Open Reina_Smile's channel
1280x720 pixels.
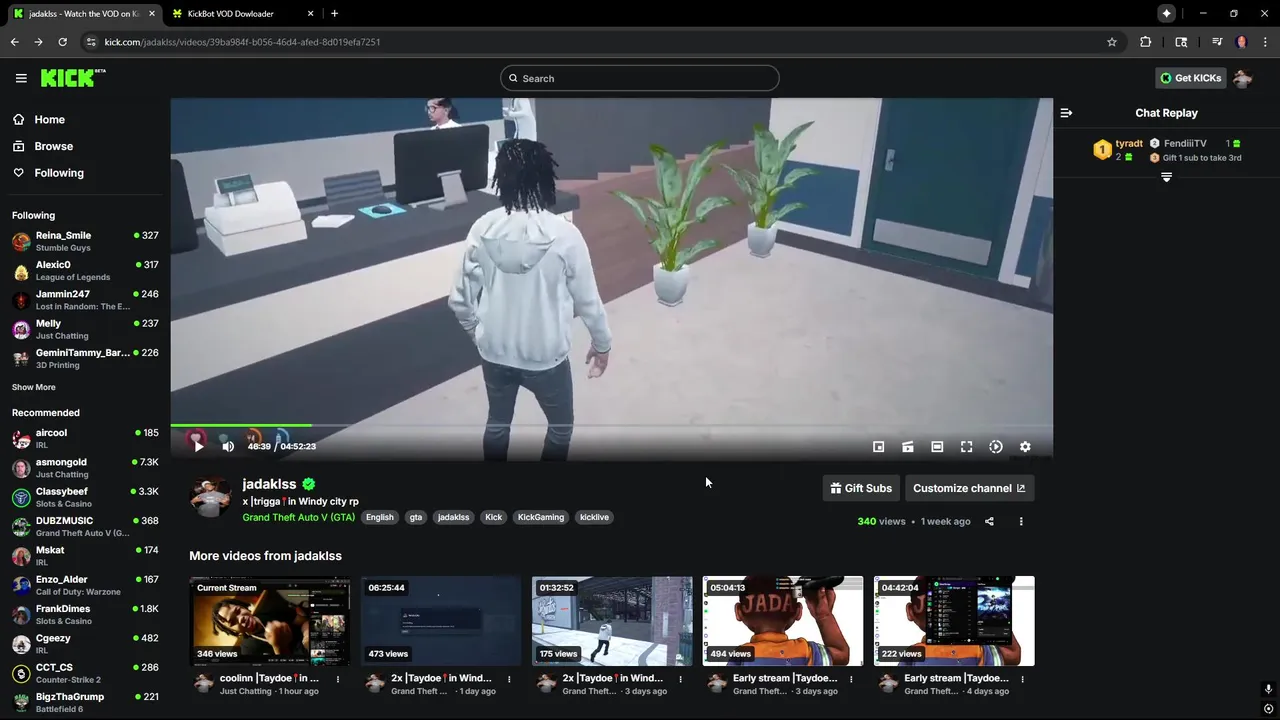pyautogui.click(x=85, y=241)
